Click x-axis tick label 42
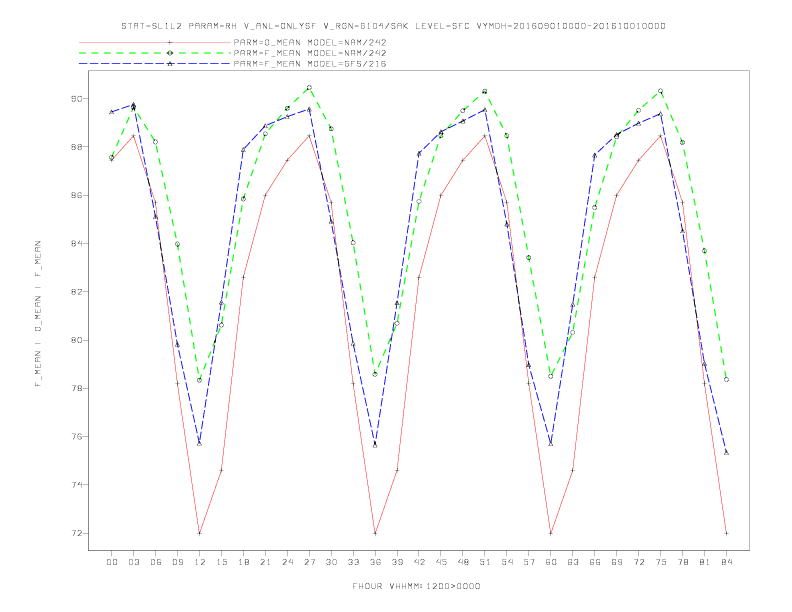792x612 pixels. (x=419, y=562)
